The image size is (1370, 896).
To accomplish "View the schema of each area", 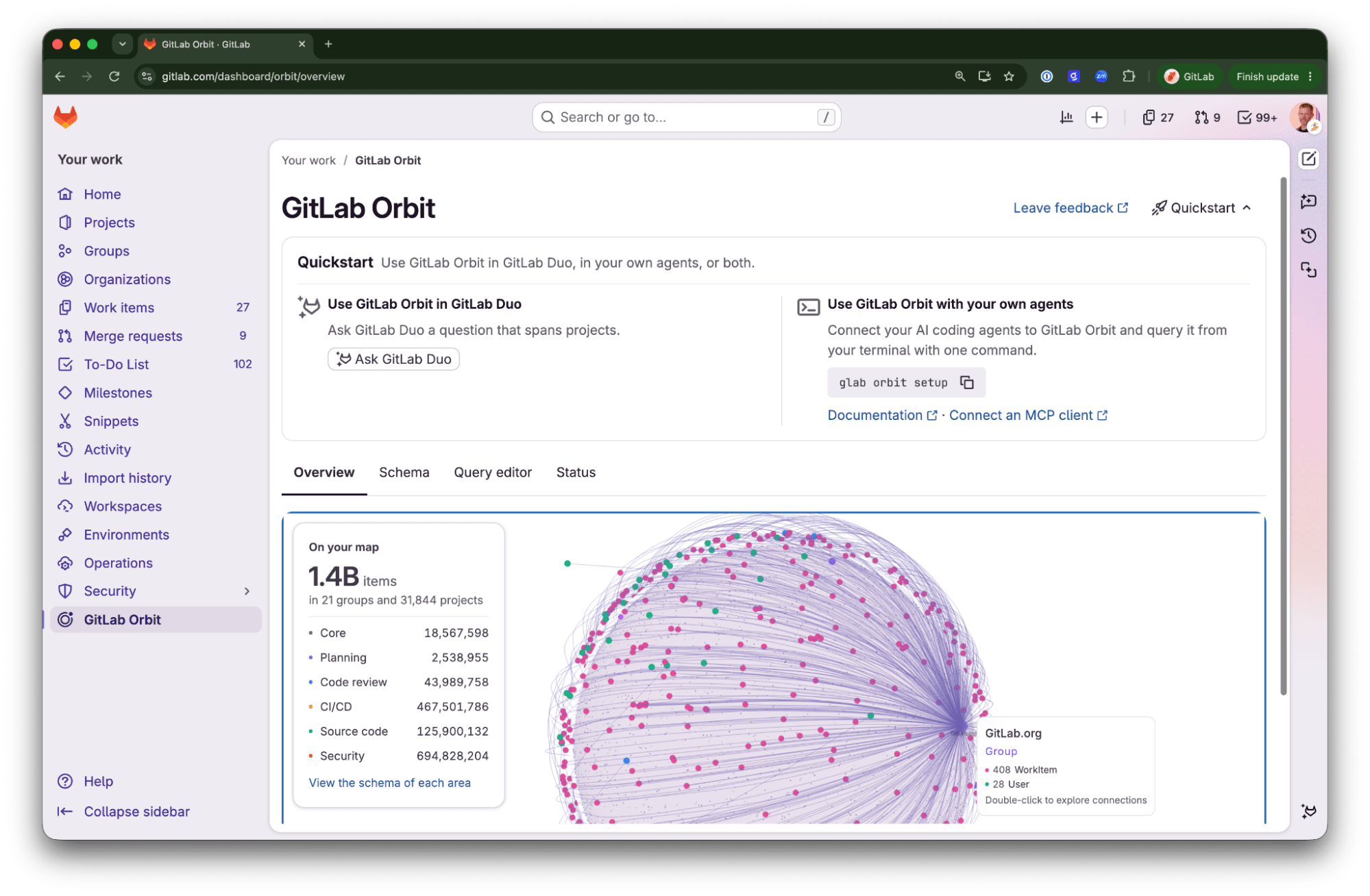I will coord(389,783).
